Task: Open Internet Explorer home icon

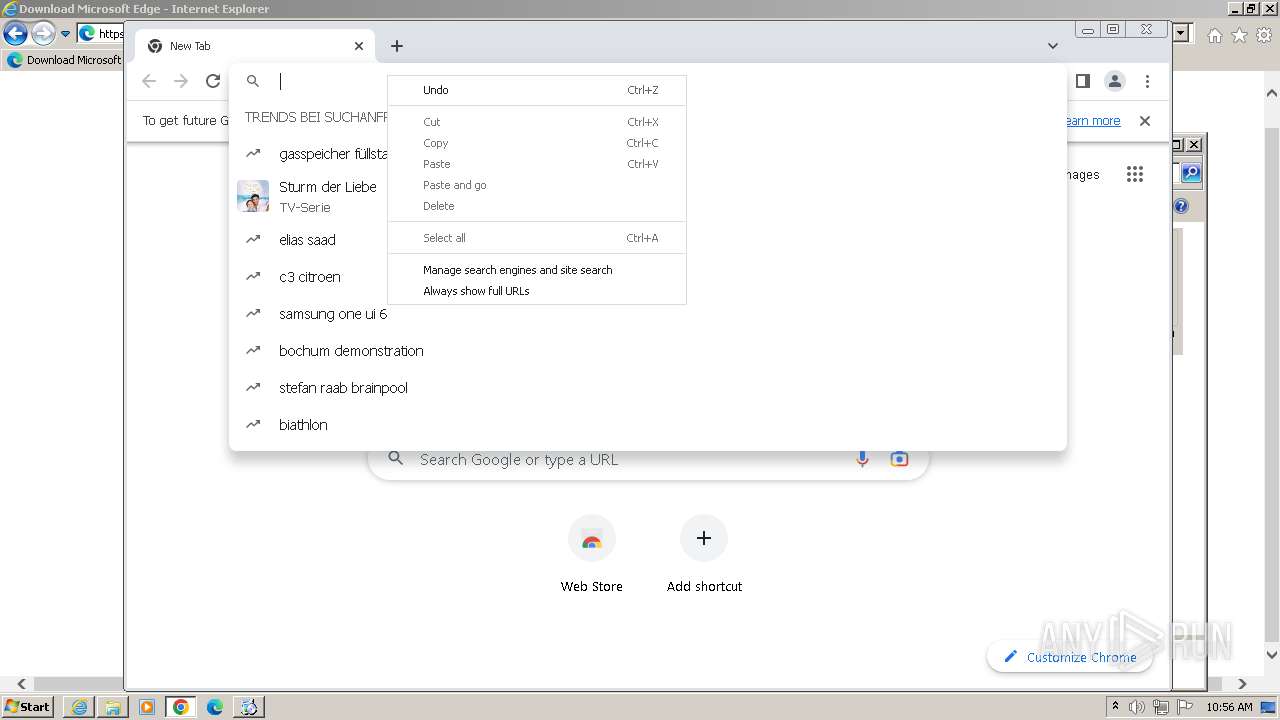Action: coord(1214,35)
